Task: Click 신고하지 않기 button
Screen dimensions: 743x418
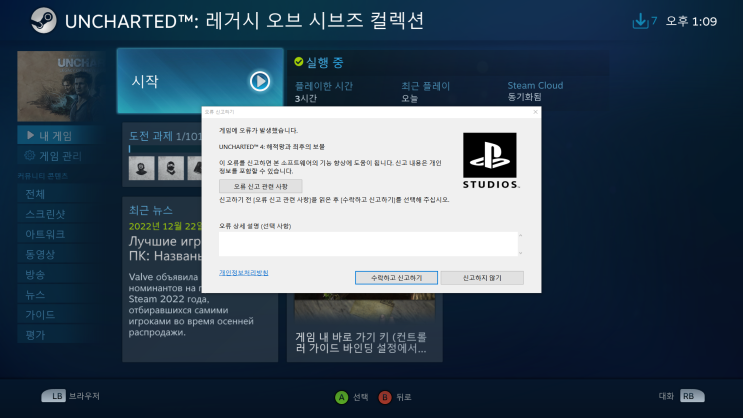Action: (482, 278)
